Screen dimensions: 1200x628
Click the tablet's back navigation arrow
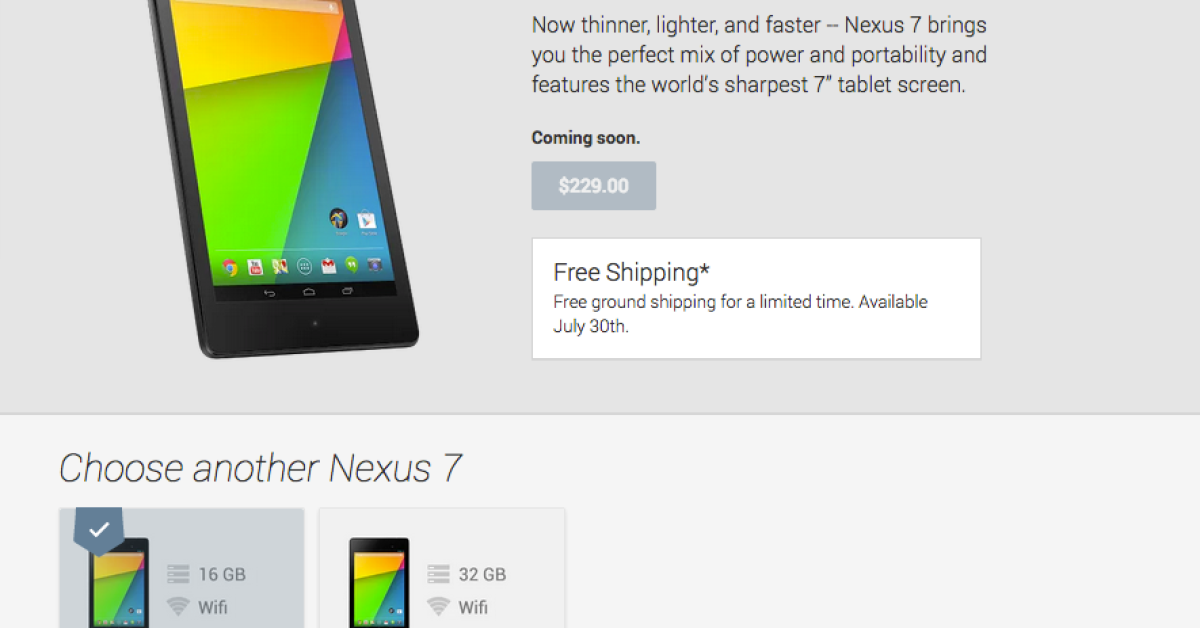[x=270, y=293]
